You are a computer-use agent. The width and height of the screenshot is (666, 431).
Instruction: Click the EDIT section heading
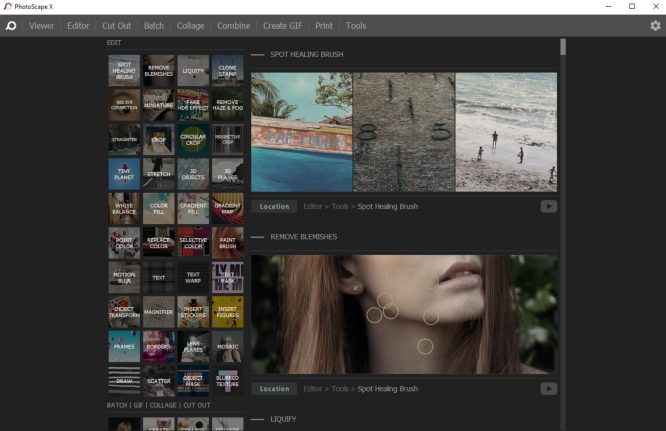pos(114,43)
